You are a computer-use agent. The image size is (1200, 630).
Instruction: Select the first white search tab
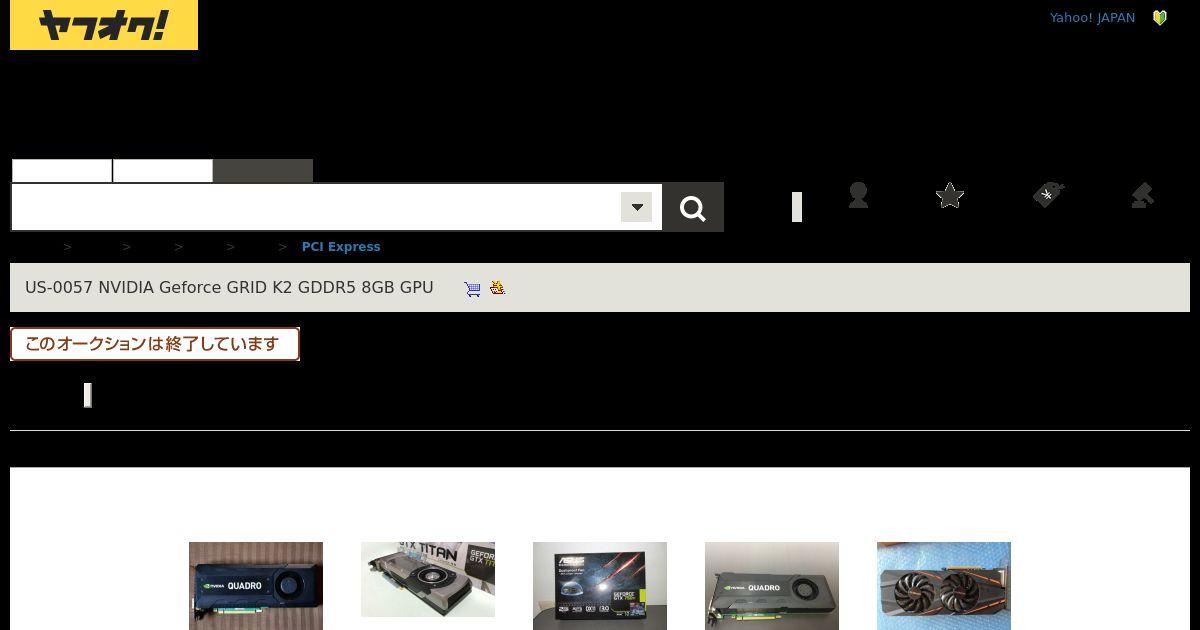coord(62,171)
